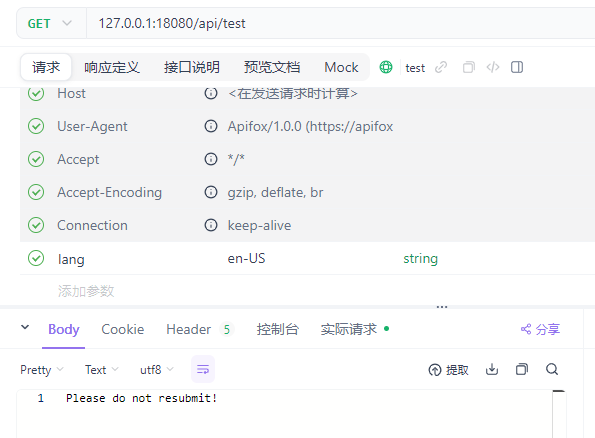This screenshot has height=438, width=595.
Task: Click the info icon beside User-Agent
Action: pos(211,126)
